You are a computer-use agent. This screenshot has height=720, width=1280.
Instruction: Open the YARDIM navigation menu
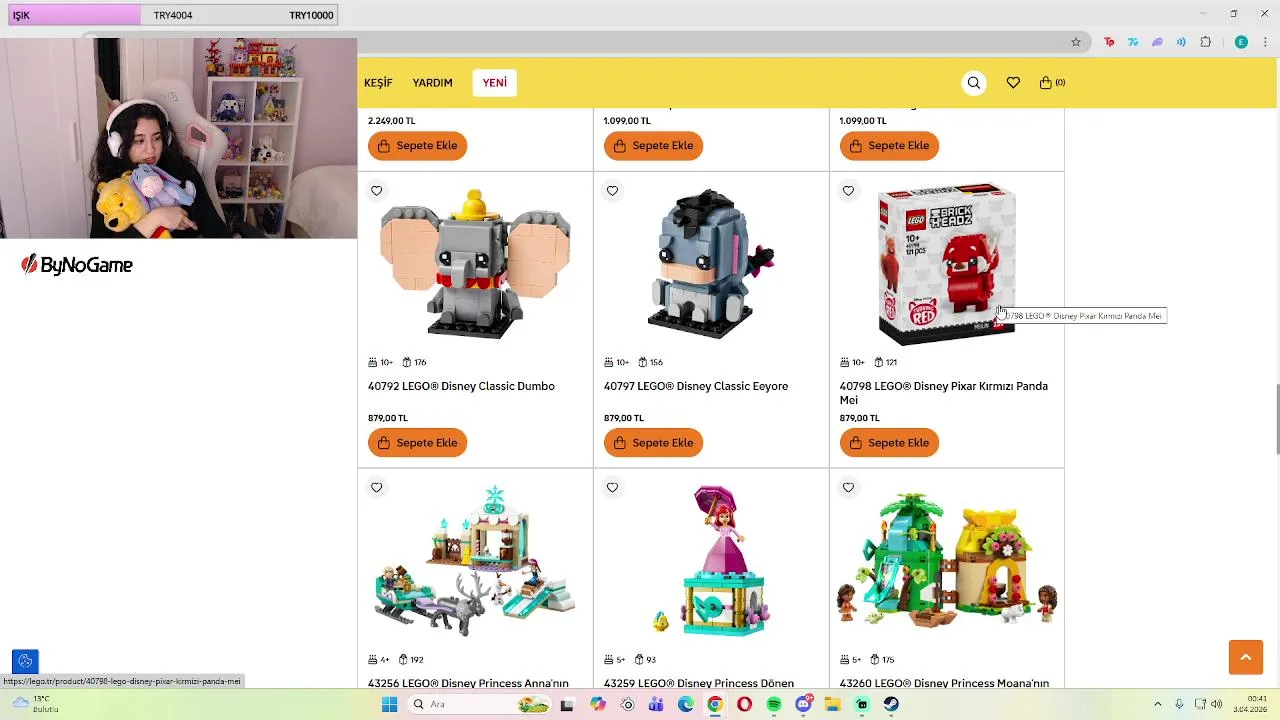(x=433, y=83)
